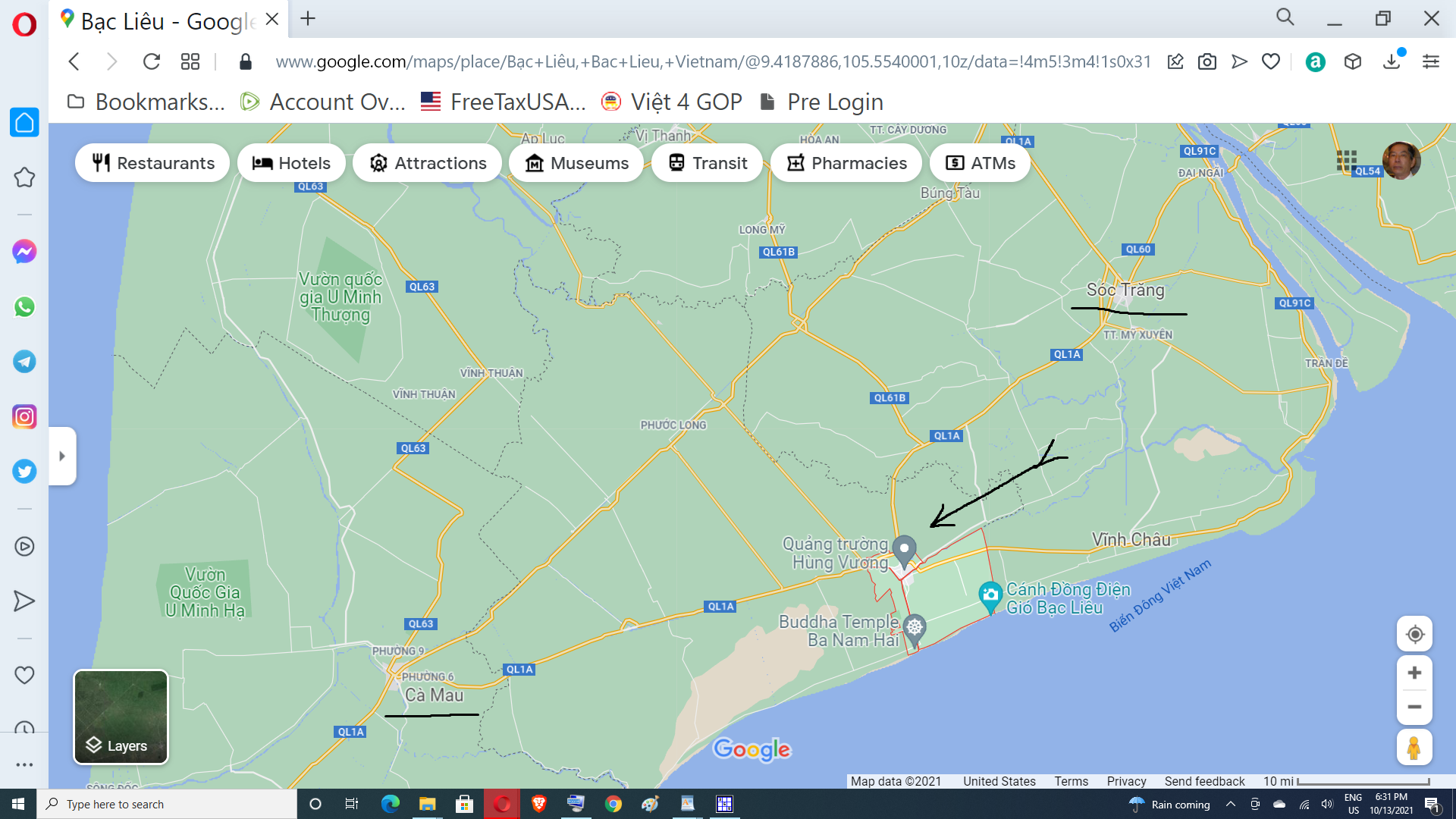Open Google apps grid
This screenshot has height=819, width=1456.
[1346, 160]
